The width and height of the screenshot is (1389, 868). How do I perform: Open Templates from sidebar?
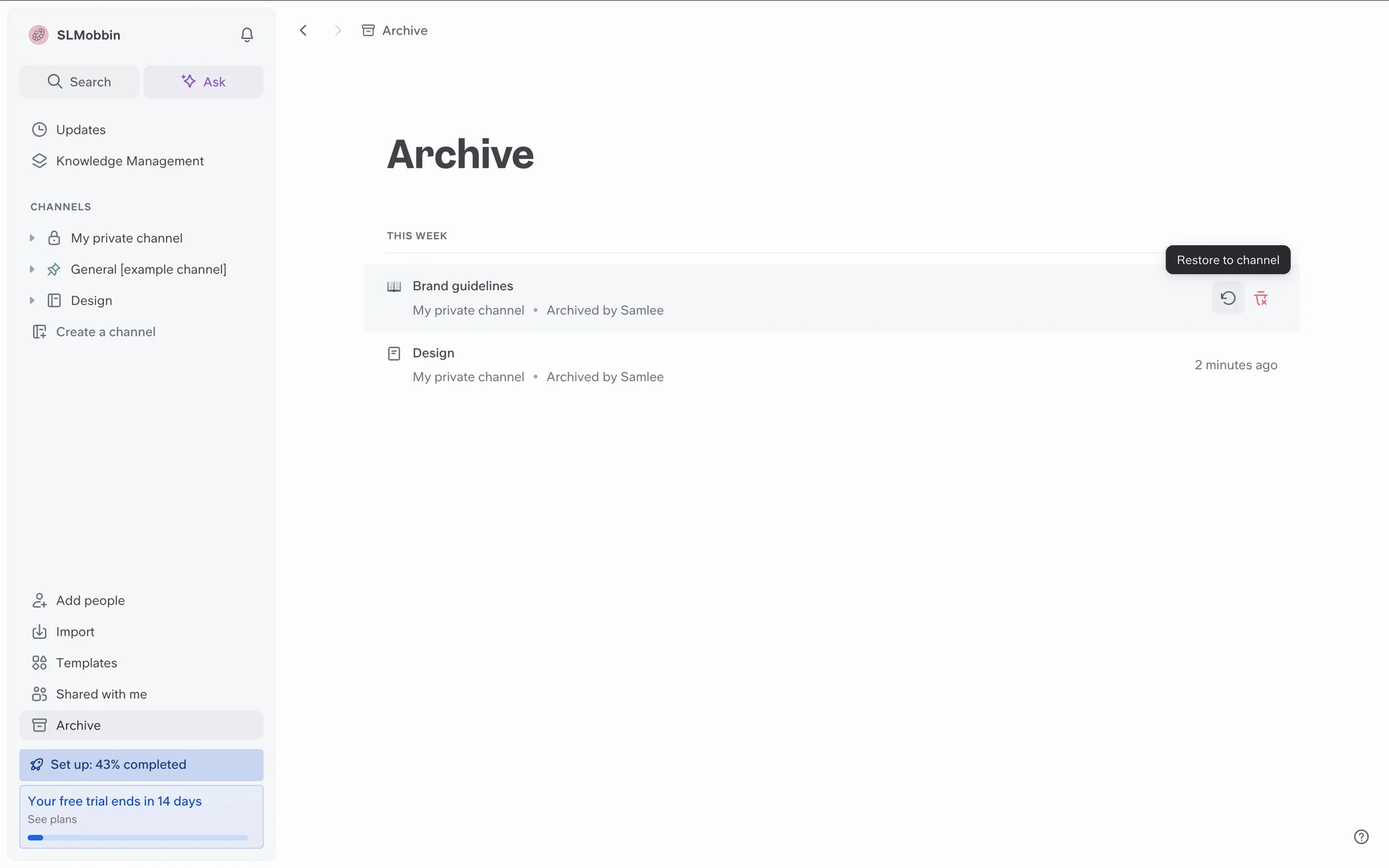point(86,663)
